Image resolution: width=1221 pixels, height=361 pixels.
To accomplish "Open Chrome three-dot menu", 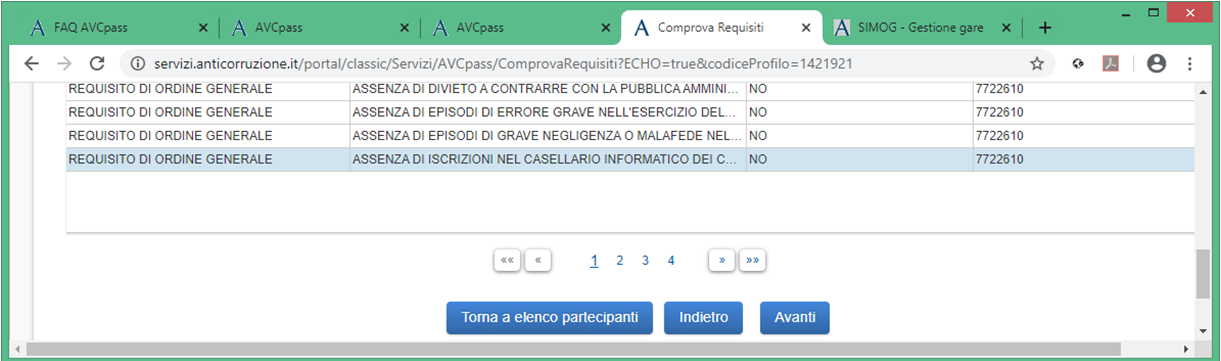I will tap(1189, 63).
